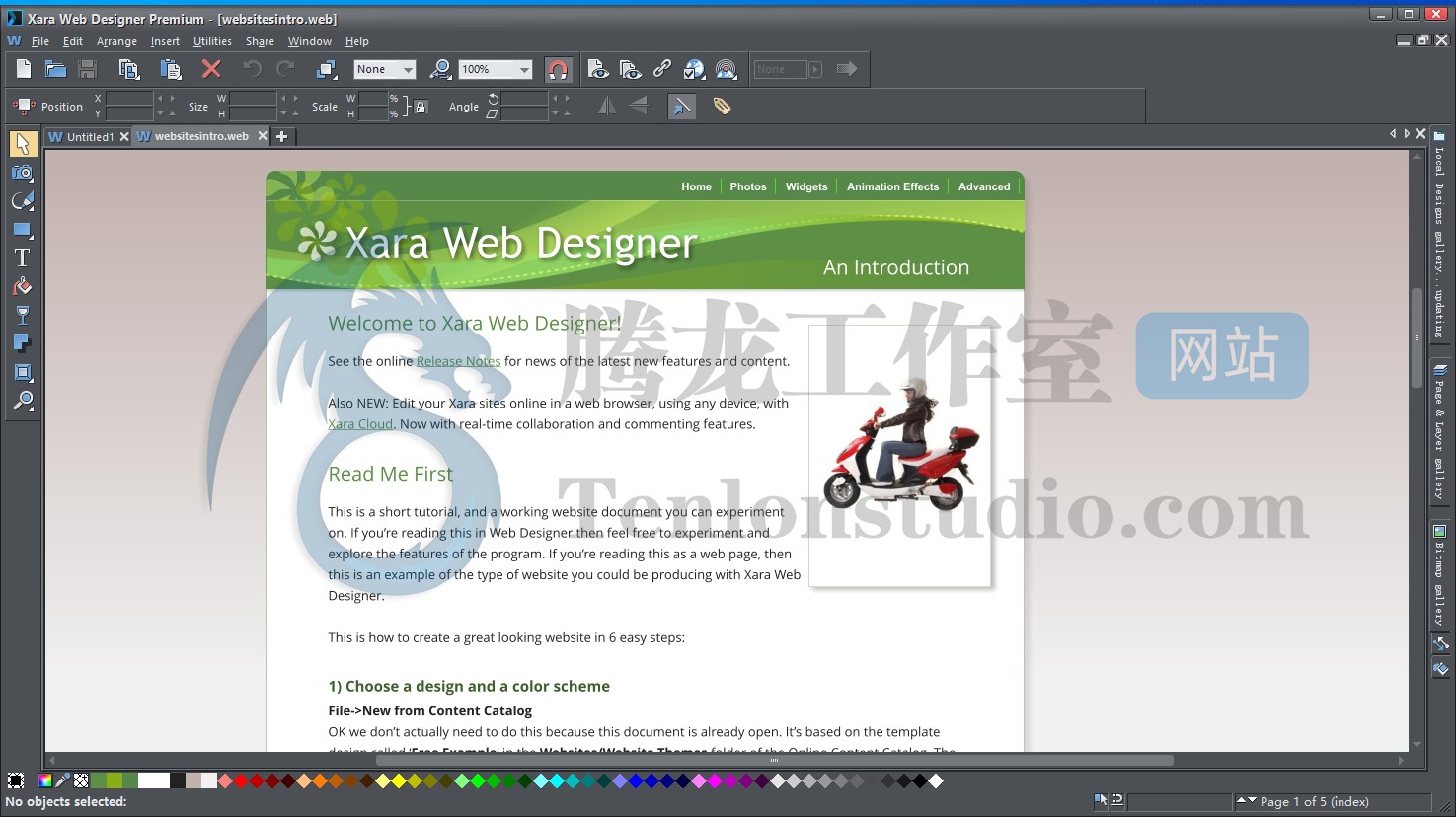The width and height of the screenshot is (1456, 817).
Task: Open the Page & Layer gallery side tab
Action: coord(1439,431)
